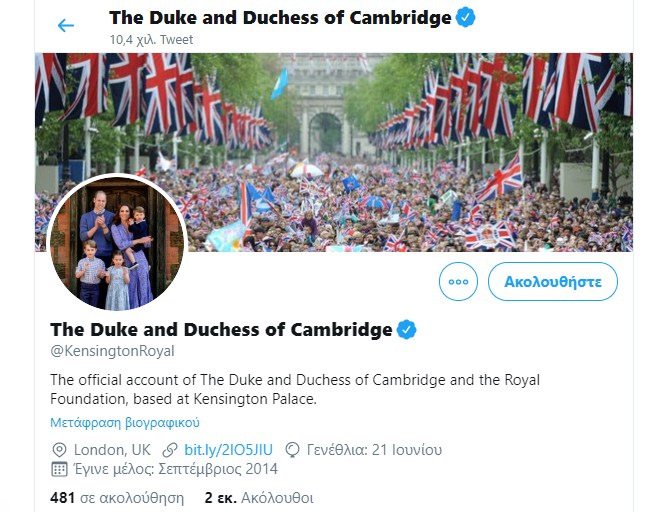Click the Ακολουθήστε follow button
This screenshot has width=664, height=512.
pos(553,282)
